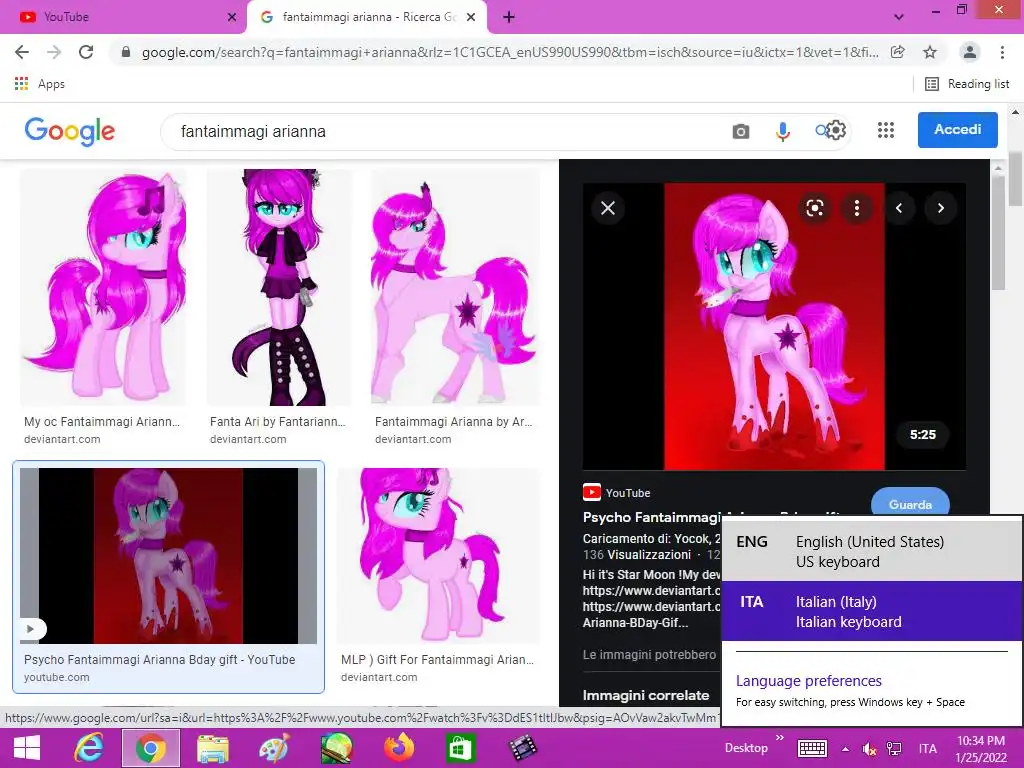This screenshot has width=1024, height=768.
Task: Click the Chrome taskbar icon
Action: click(x=150, y=748)
